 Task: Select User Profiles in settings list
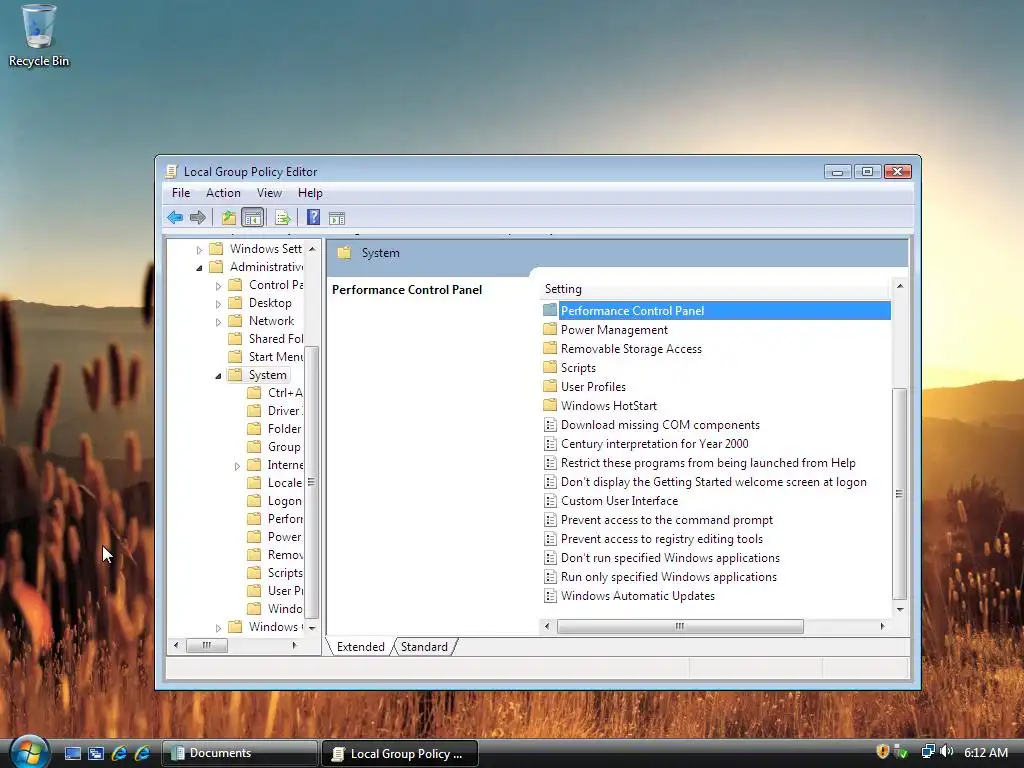click(x=593, y=387)
